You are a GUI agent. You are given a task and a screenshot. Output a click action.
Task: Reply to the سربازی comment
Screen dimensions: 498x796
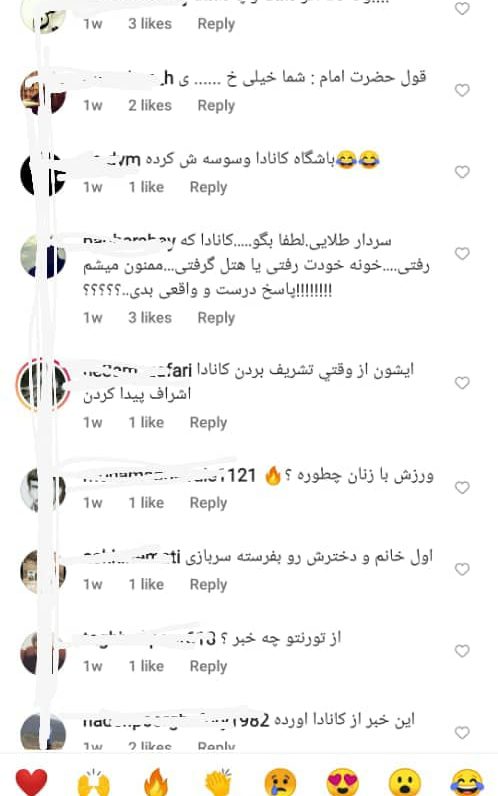point(208,584)
